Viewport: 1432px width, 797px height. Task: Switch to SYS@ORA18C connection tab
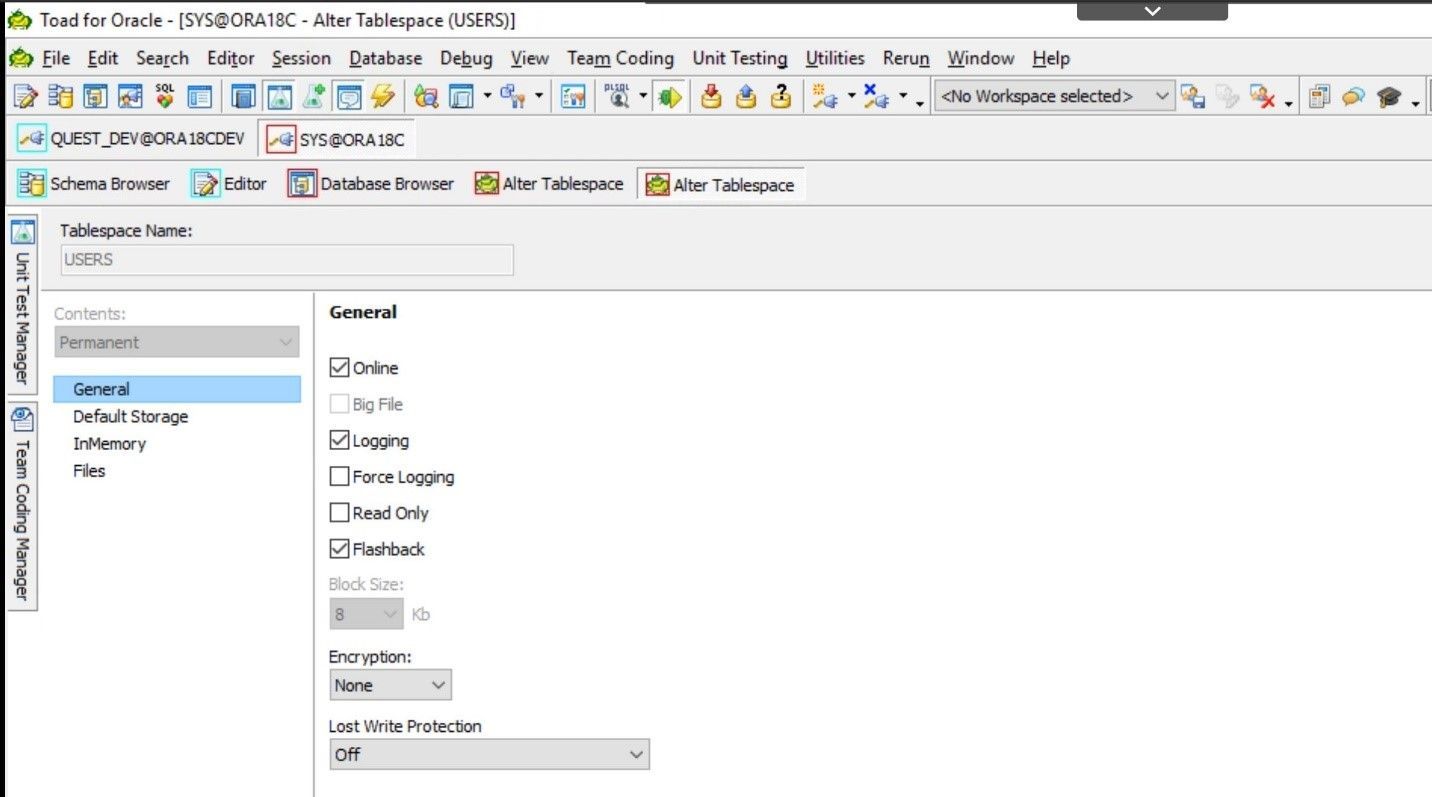tap(336, 140)
